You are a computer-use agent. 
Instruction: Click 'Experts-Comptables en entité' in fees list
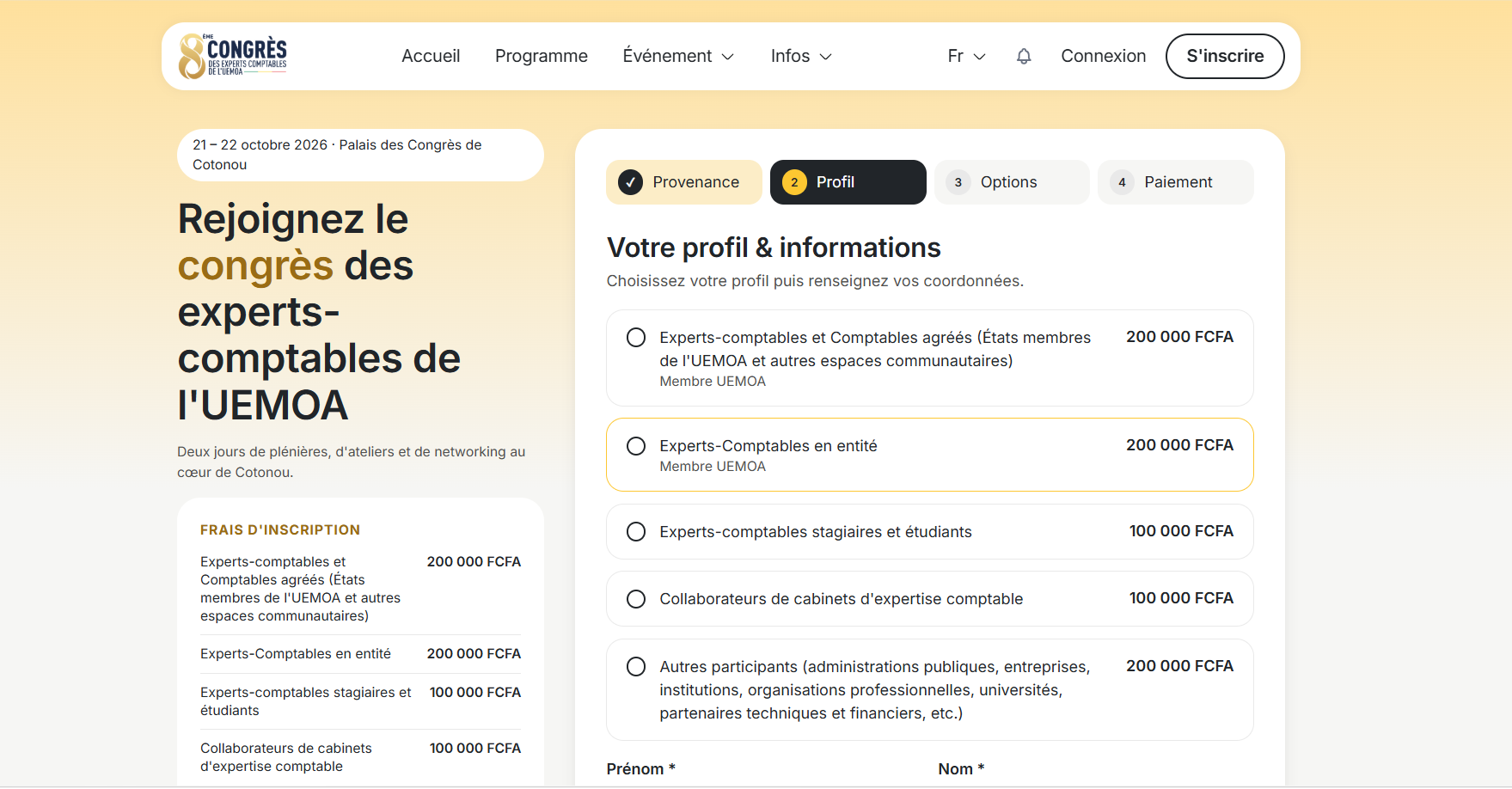tap(296, 654)
